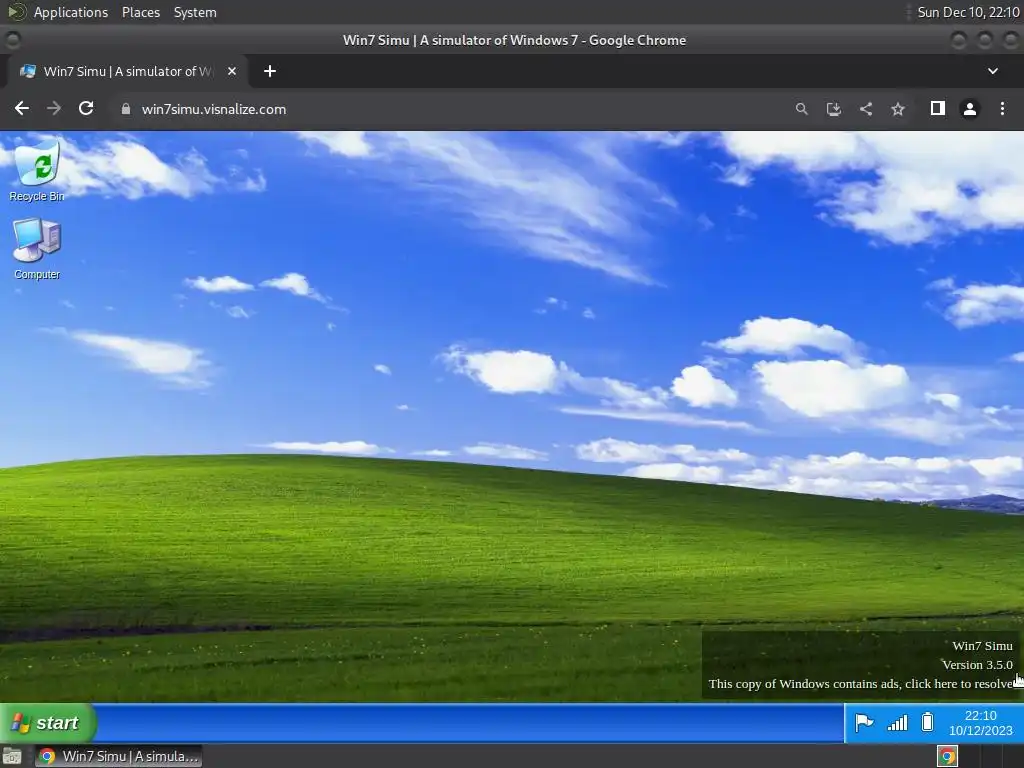Click the Win7 Simu taskbar window button
The height and width of the screenshot is (768, 1024).
point(119,756)
